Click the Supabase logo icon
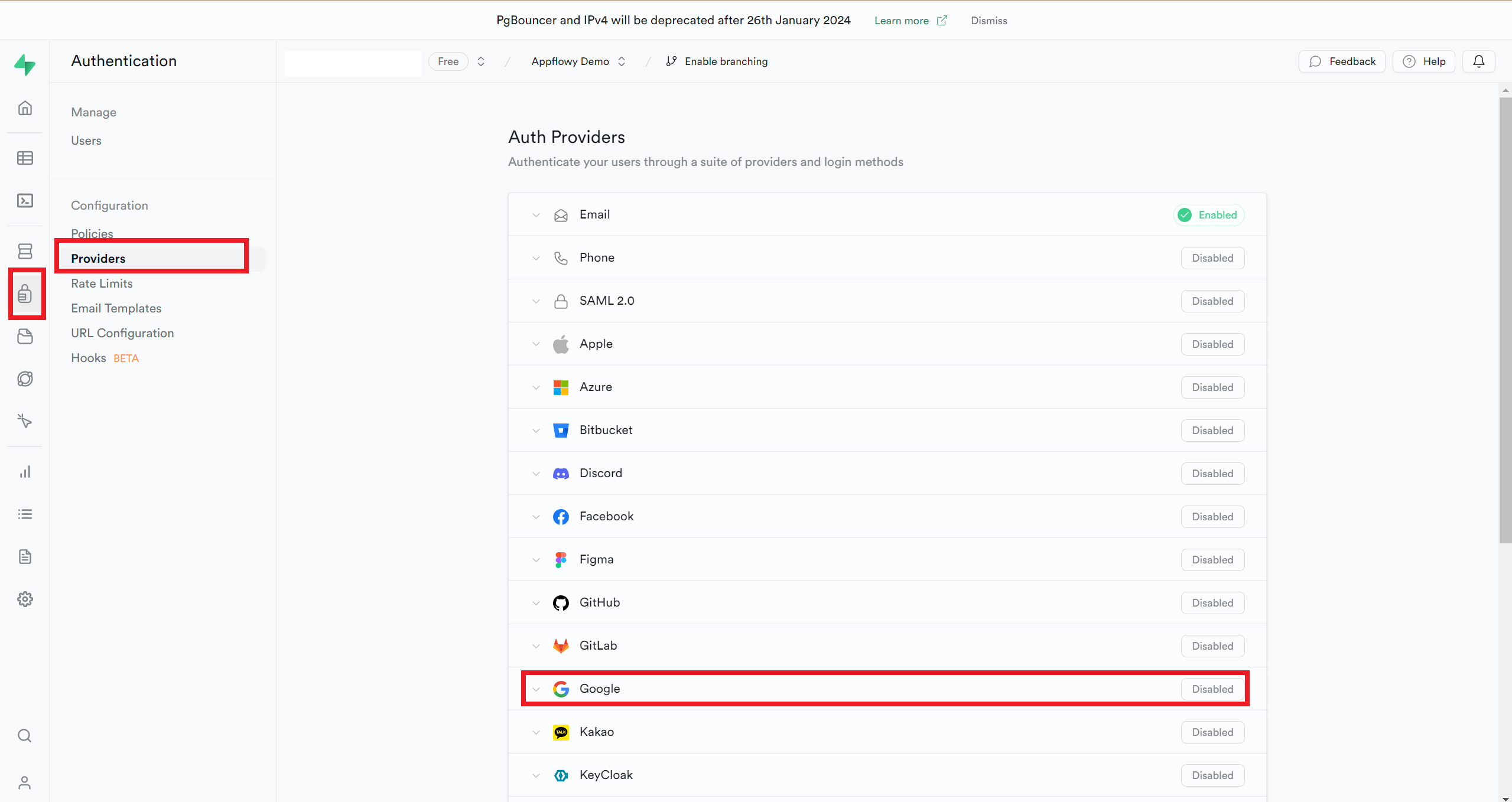This screenshot has width=1512, height=802. [x=25, y=64]
